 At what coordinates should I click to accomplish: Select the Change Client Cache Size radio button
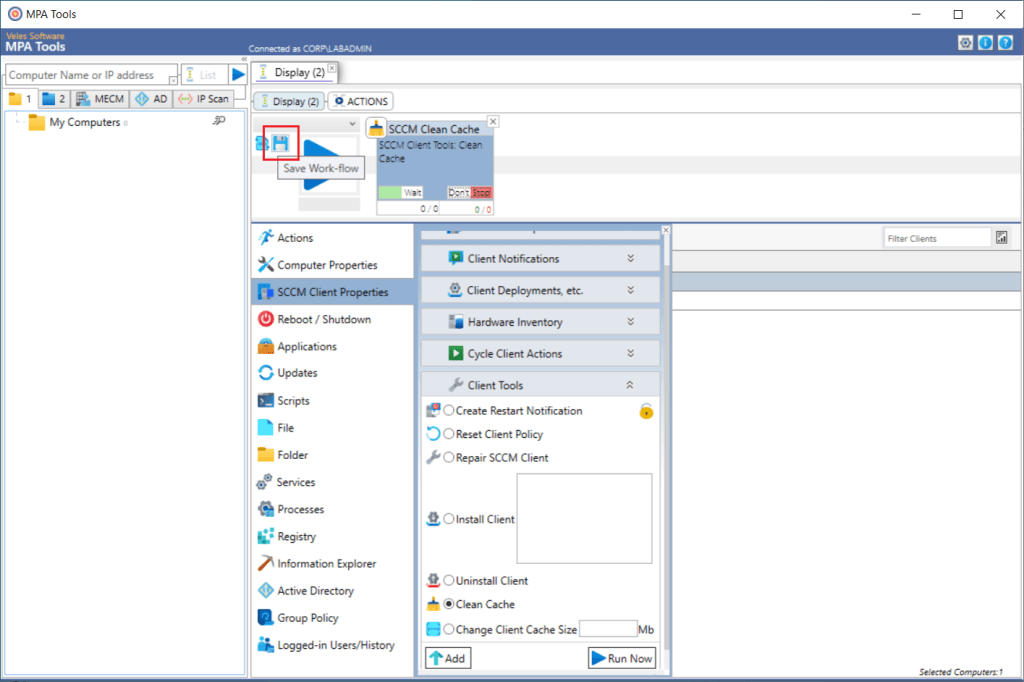[449, 629]
